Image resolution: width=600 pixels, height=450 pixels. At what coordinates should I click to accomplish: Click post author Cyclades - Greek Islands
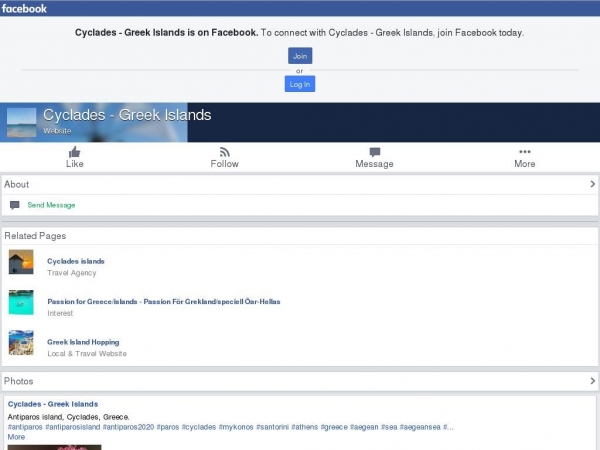tap(53, 404)
